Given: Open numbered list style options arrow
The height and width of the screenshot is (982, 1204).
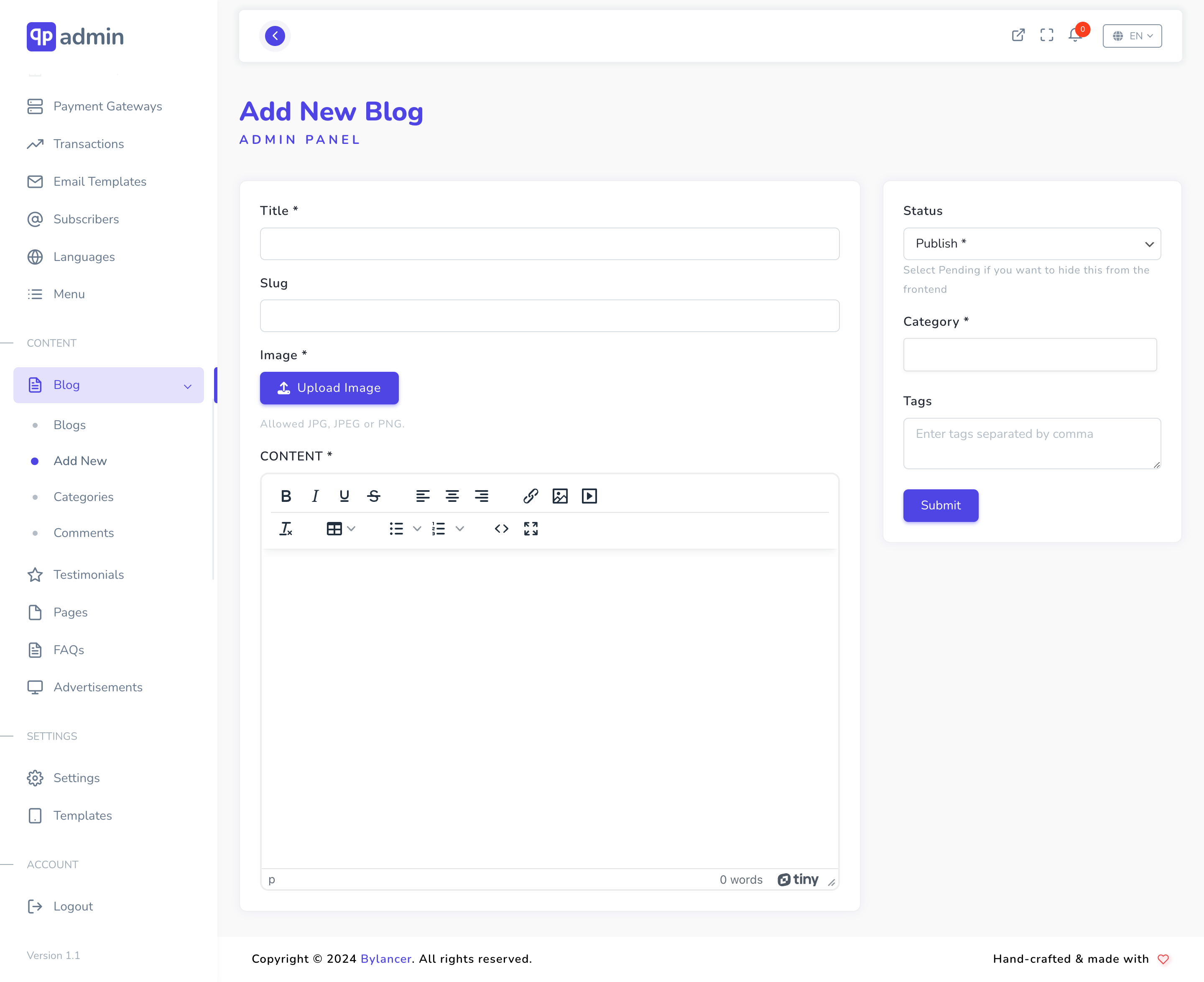Looking at the screenshot, I should pos(460,529).
